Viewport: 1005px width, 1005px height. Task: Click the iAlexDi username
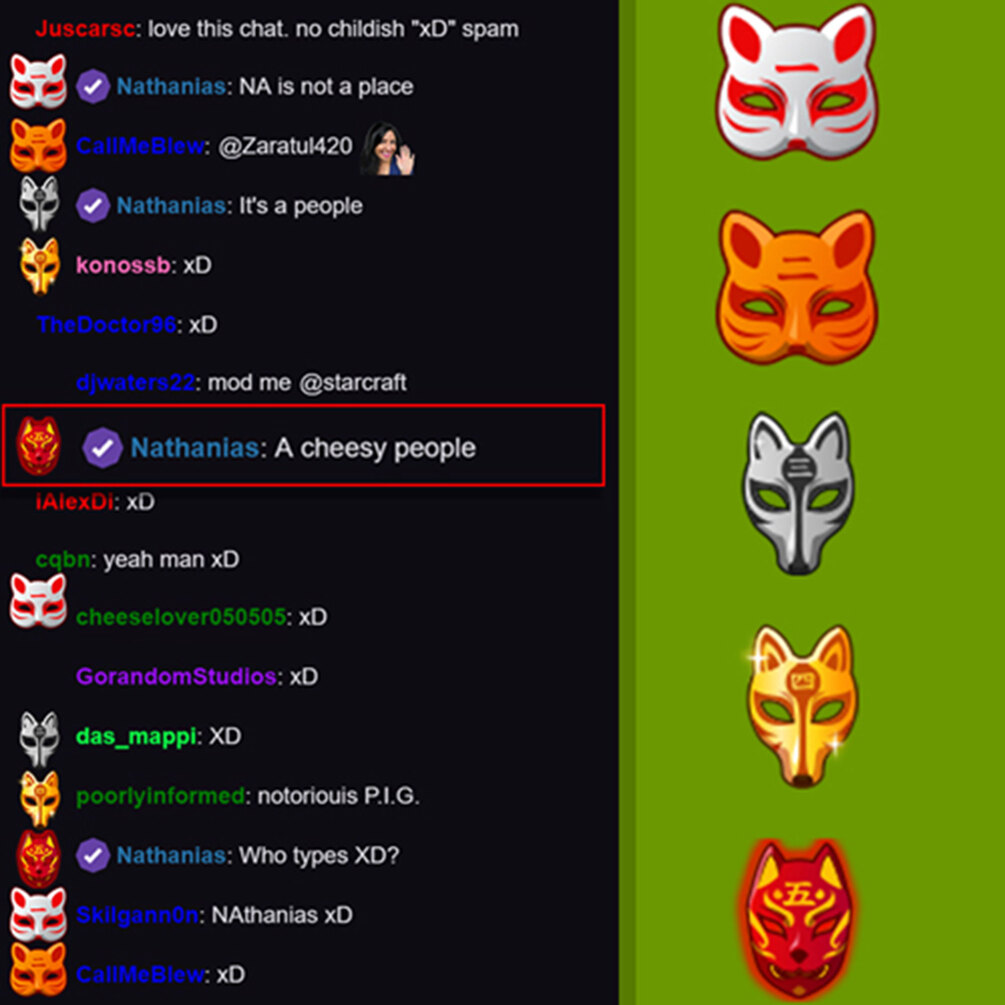[74, 502]
